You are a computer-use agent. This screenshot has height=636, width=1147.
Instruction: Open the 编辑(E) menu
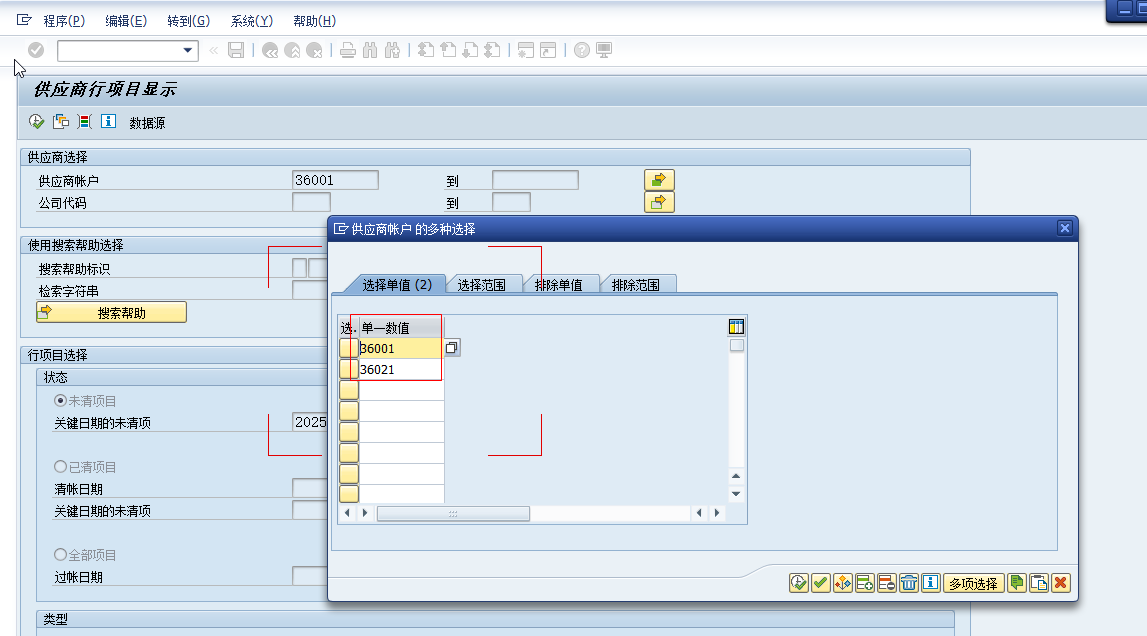[x=126, y=21]
